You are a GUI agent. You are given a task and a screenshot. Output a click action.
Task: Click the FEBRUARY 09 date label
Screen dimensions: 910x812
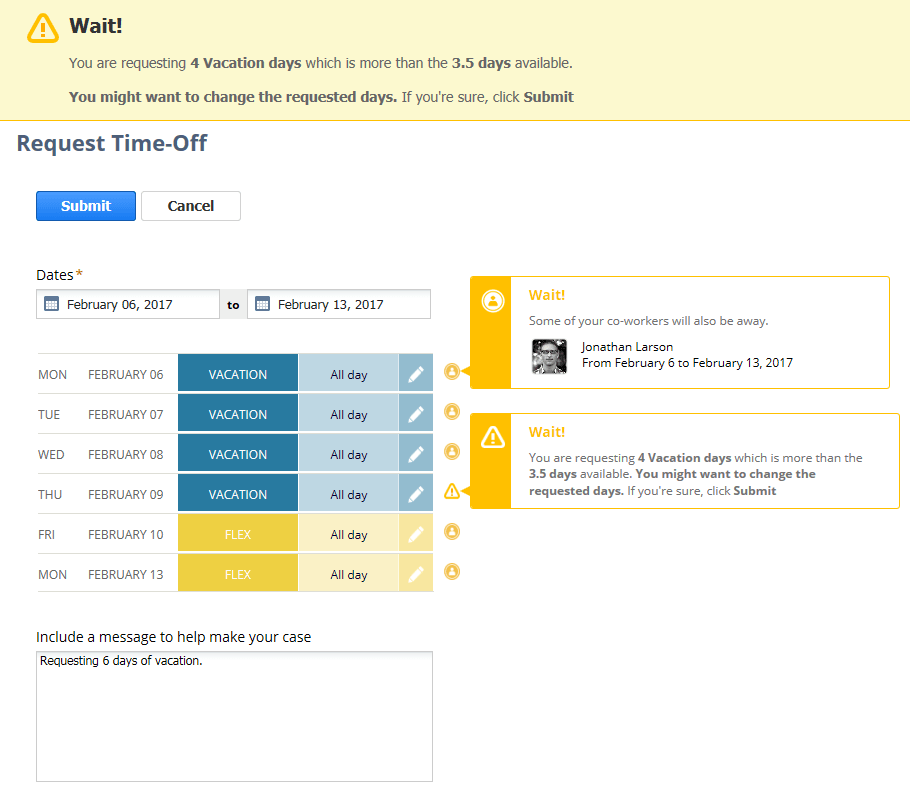click(125, 495)
